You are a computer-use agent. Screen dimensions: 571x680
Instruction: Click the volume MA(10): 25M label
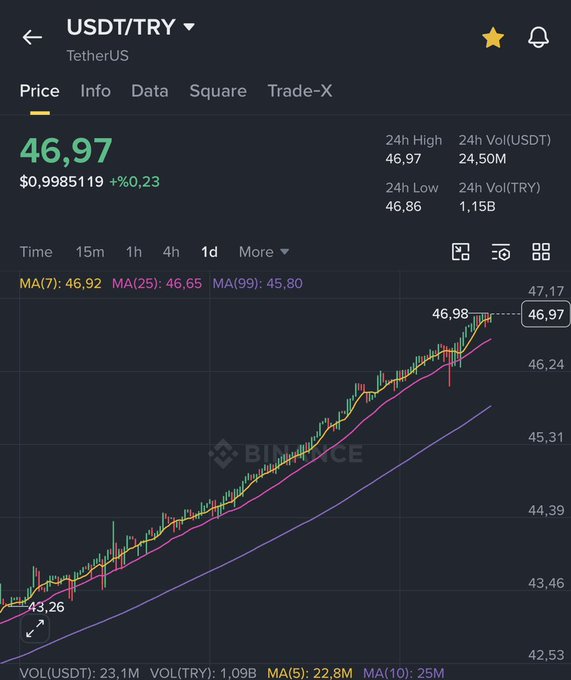point(404,673)
